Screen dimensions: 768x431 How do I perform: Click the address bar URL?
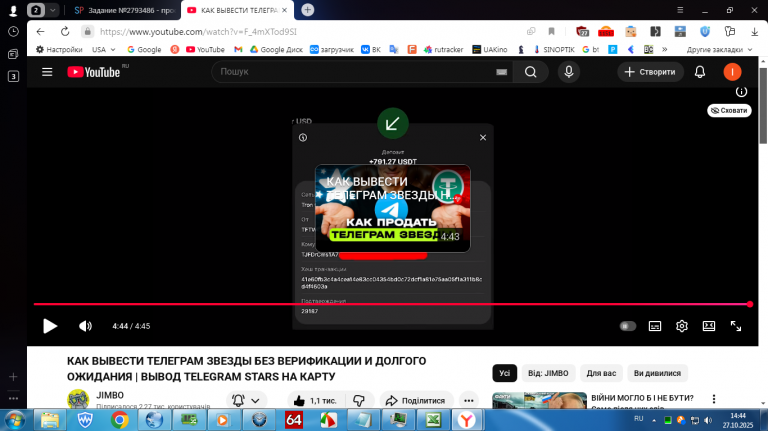[198, 32]
